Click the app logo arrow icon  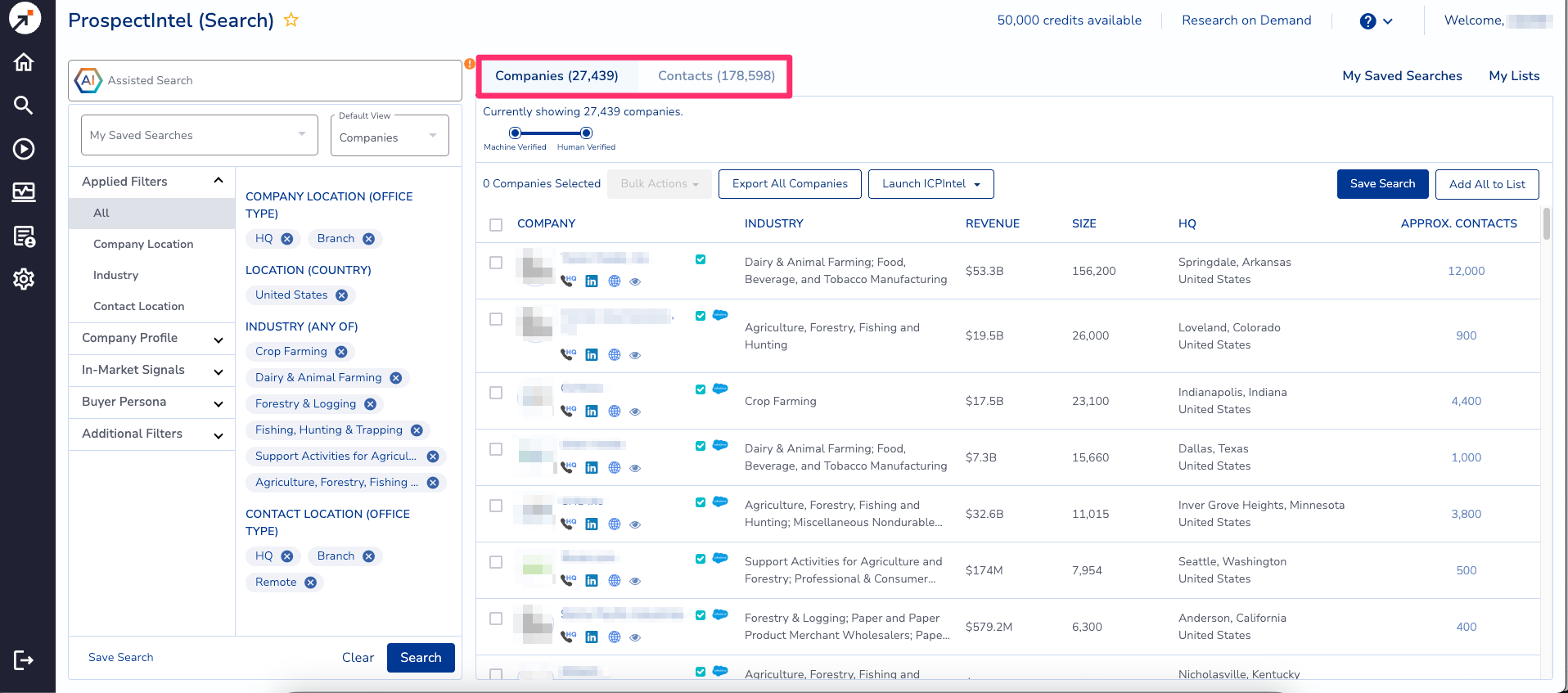pyautogui.click(x=25, y=19)
